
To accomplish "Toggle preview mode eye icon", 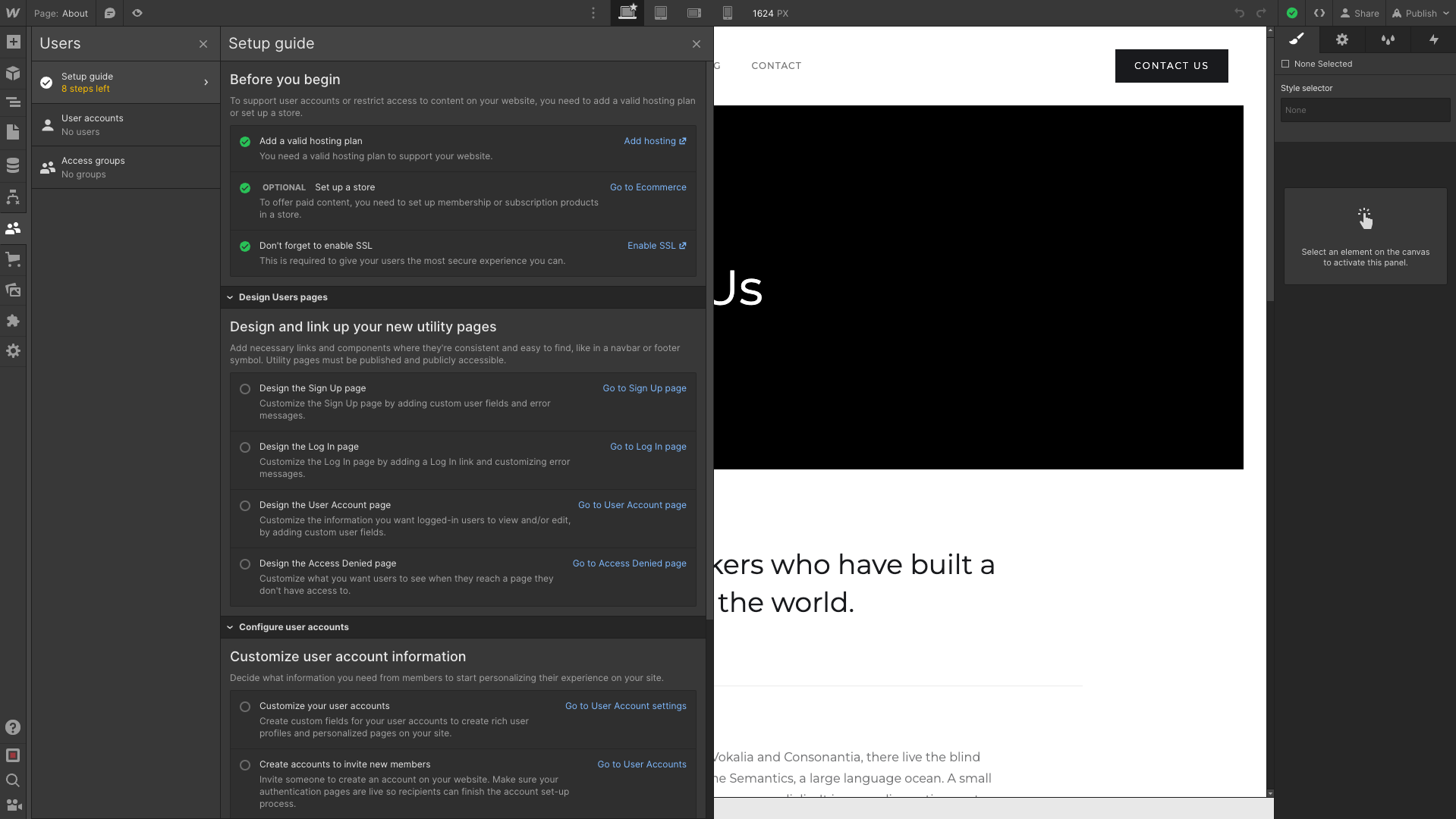I will [x=137, y=13].
